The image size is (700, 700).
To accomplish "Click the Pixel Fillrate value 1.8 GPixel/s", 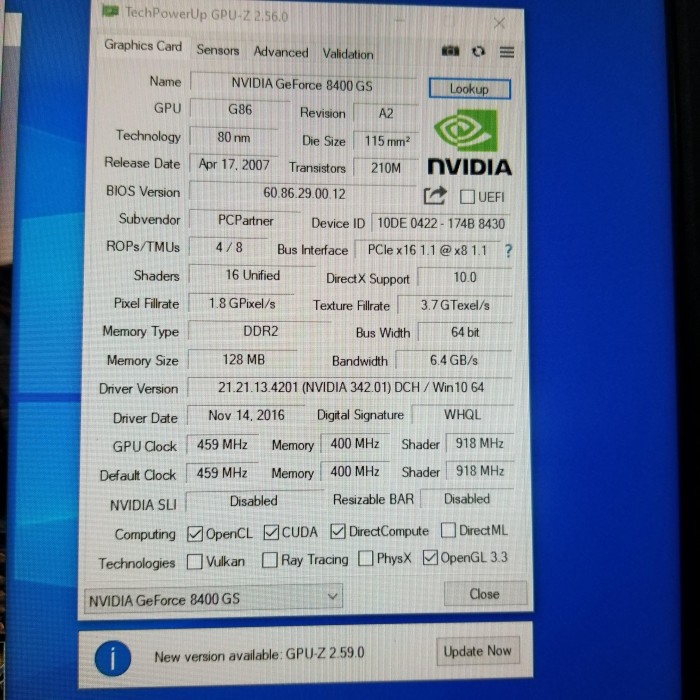I will 242,304.
